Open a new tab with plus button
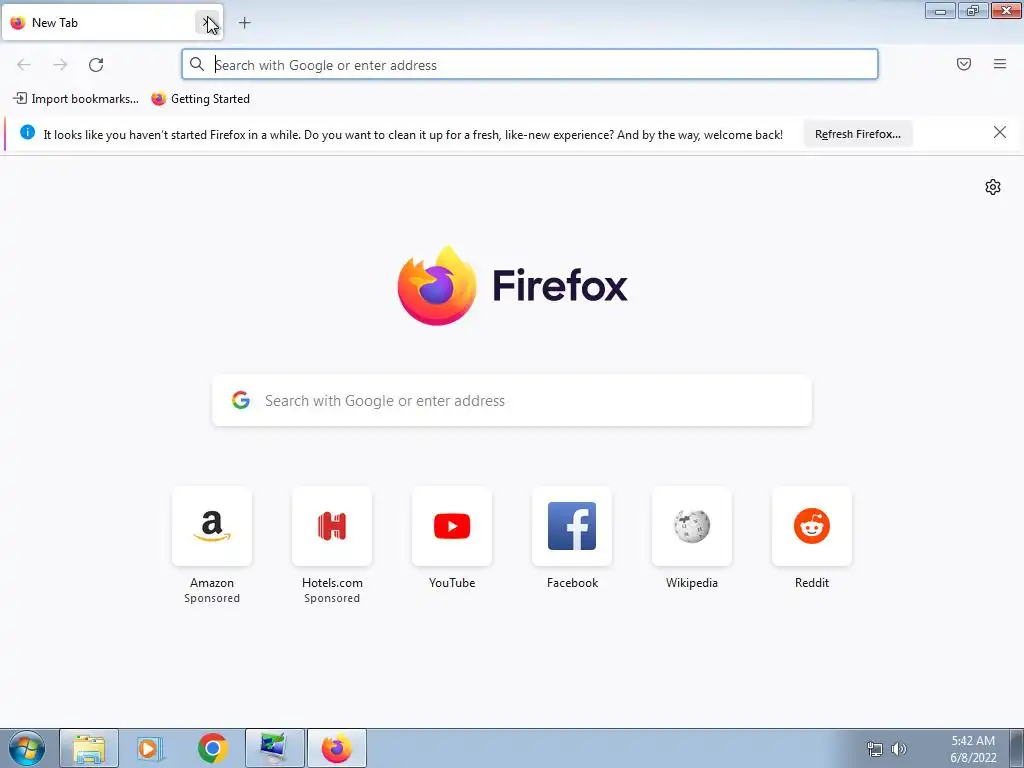The width and height of the screenshot is (1024, 768). [244, 23]
